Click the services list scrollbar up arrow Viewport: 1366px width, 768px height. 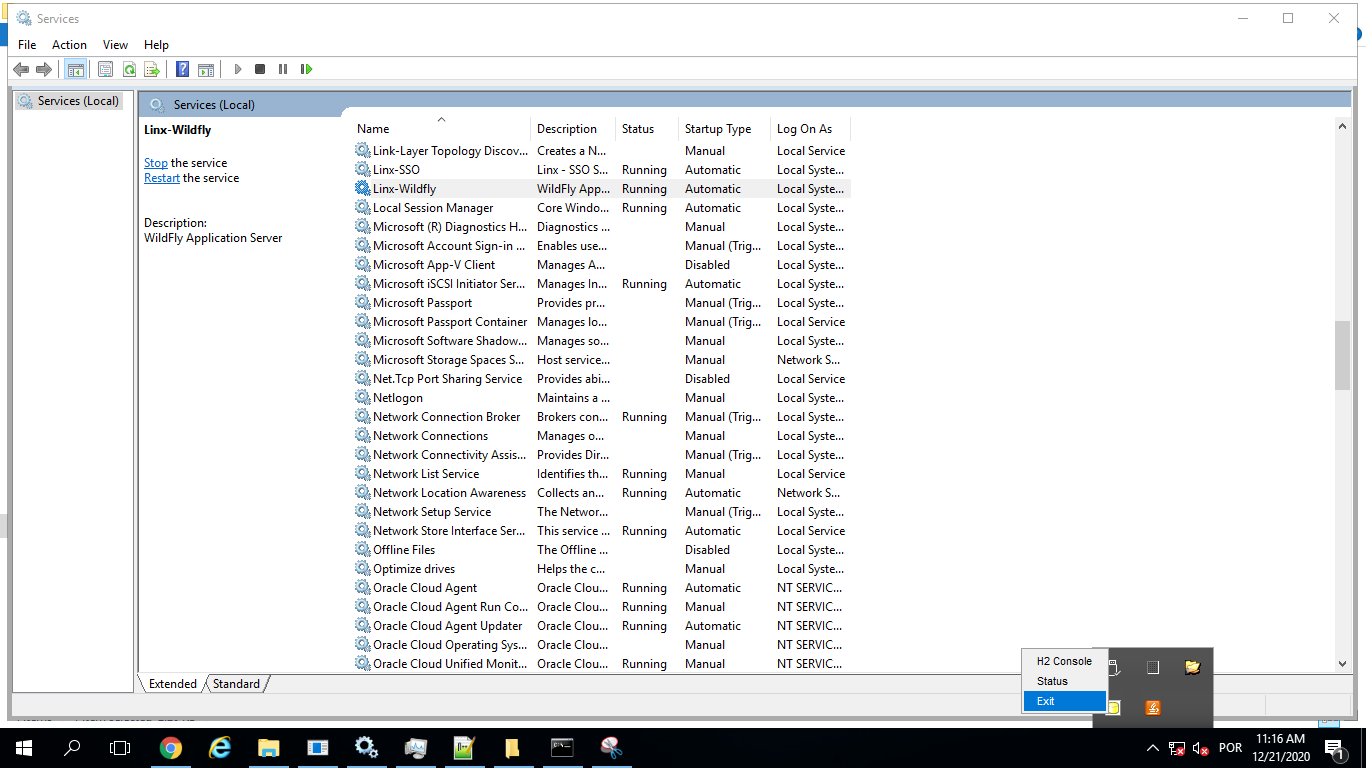click(1342, 126)
